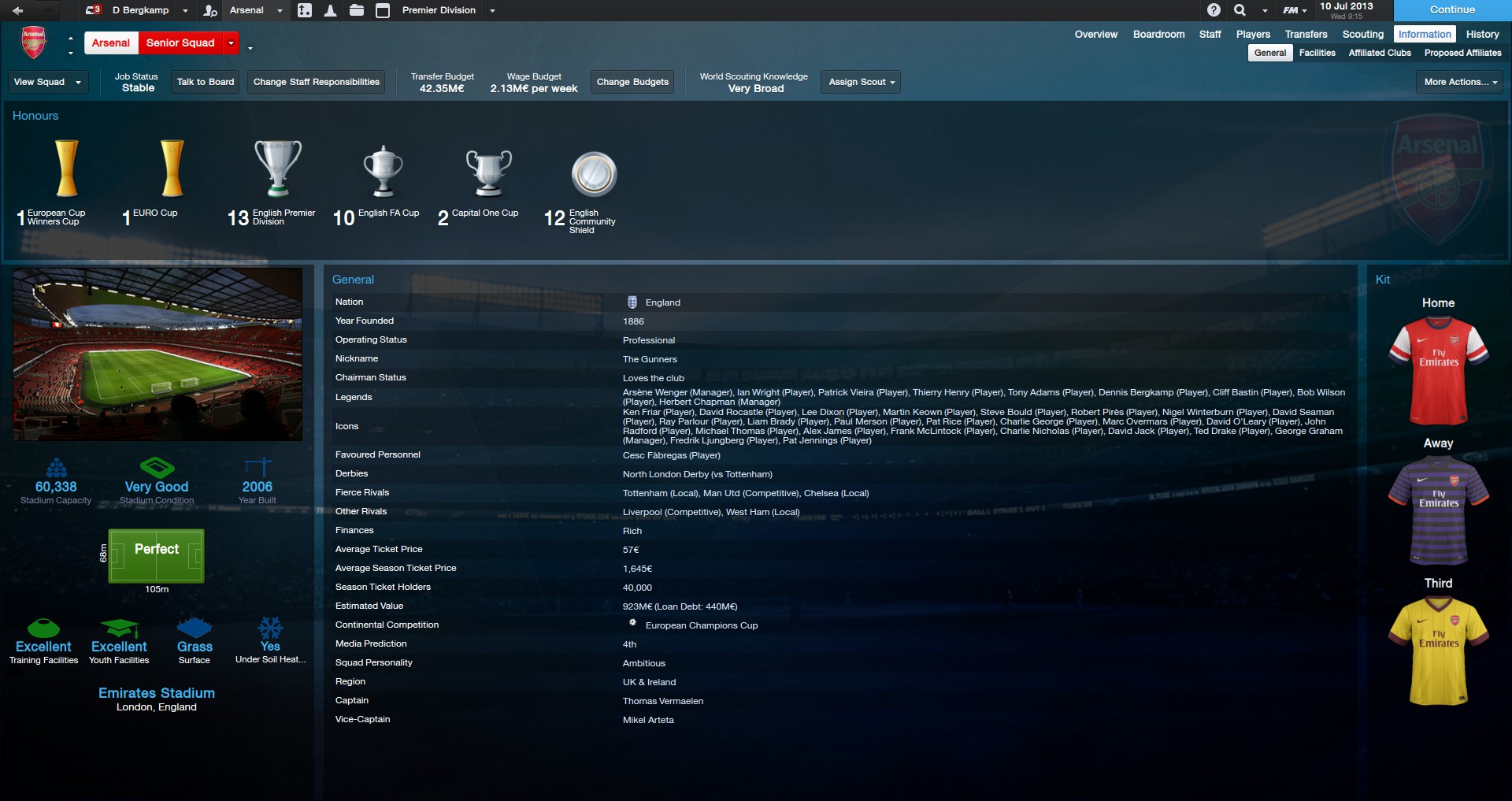Open the History tab

(x=1482, y=34)
